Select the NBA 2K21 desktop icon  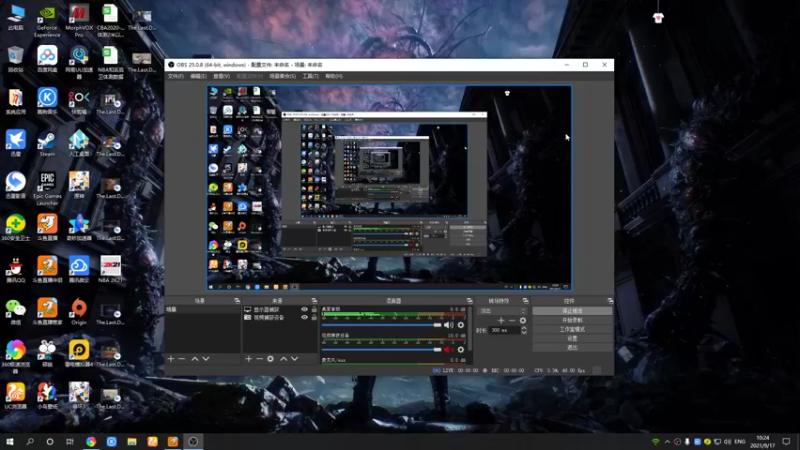pyautogui.click(x=110, y=269)
